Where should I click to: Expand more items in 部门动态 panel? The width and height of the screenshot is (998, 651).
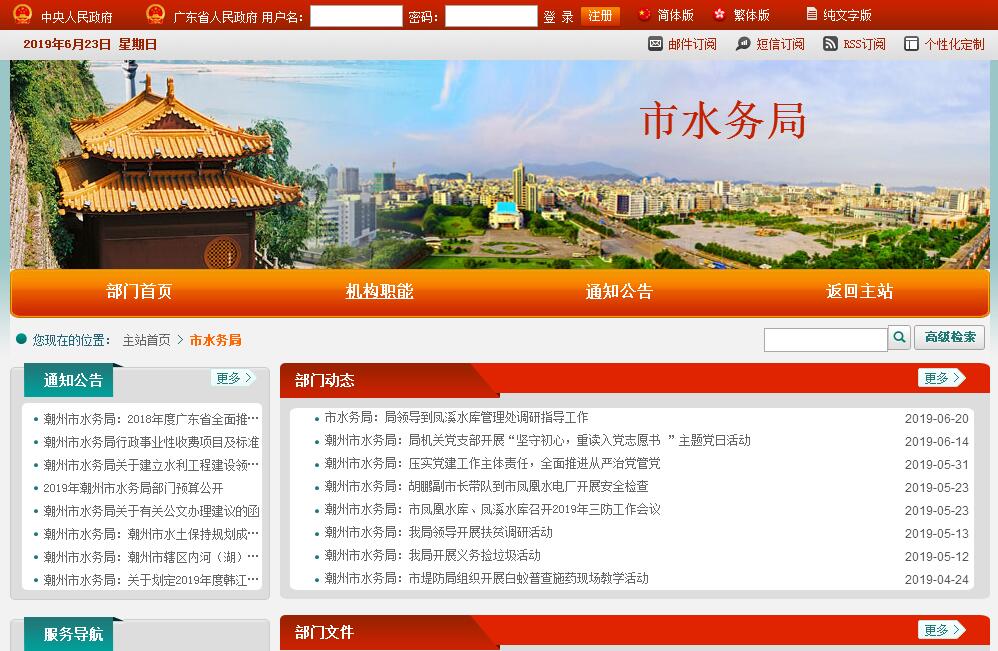click(x=942, y=378)
